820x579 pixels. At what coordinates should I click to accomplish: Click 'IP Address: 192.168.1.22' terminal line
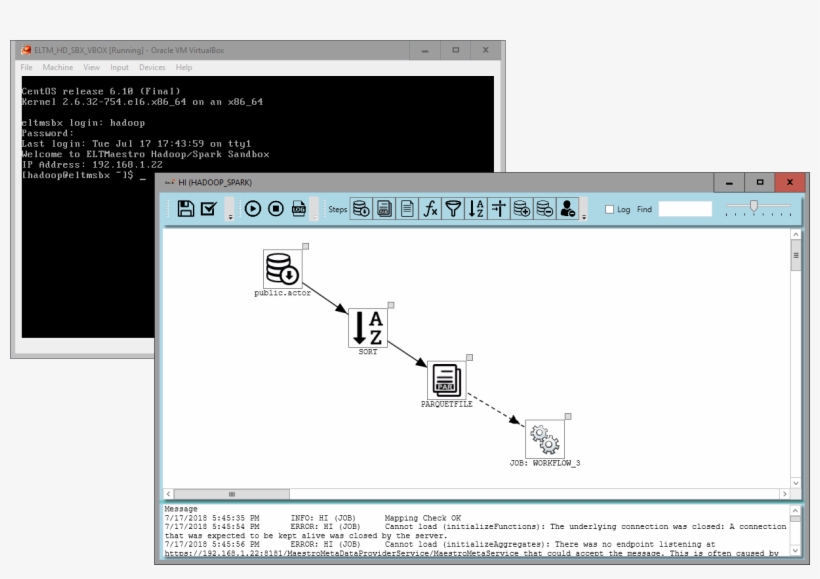tap(92, 165)
